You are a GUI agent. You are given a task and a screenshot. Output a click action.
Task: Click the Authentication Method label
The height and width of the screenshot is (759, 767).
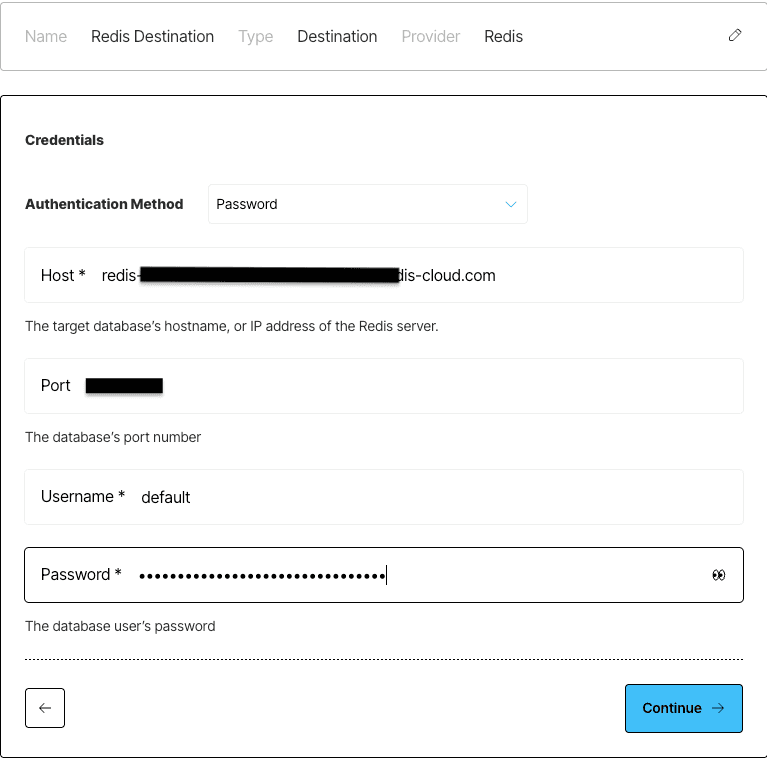pos(104,204)
